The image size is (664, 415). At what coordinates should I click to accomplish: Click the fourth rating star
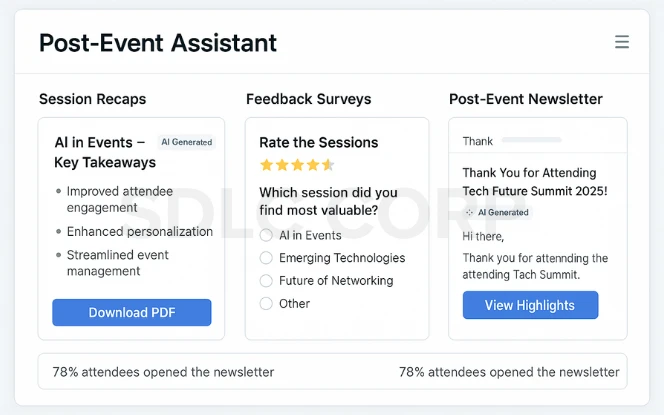pos(313,165)
